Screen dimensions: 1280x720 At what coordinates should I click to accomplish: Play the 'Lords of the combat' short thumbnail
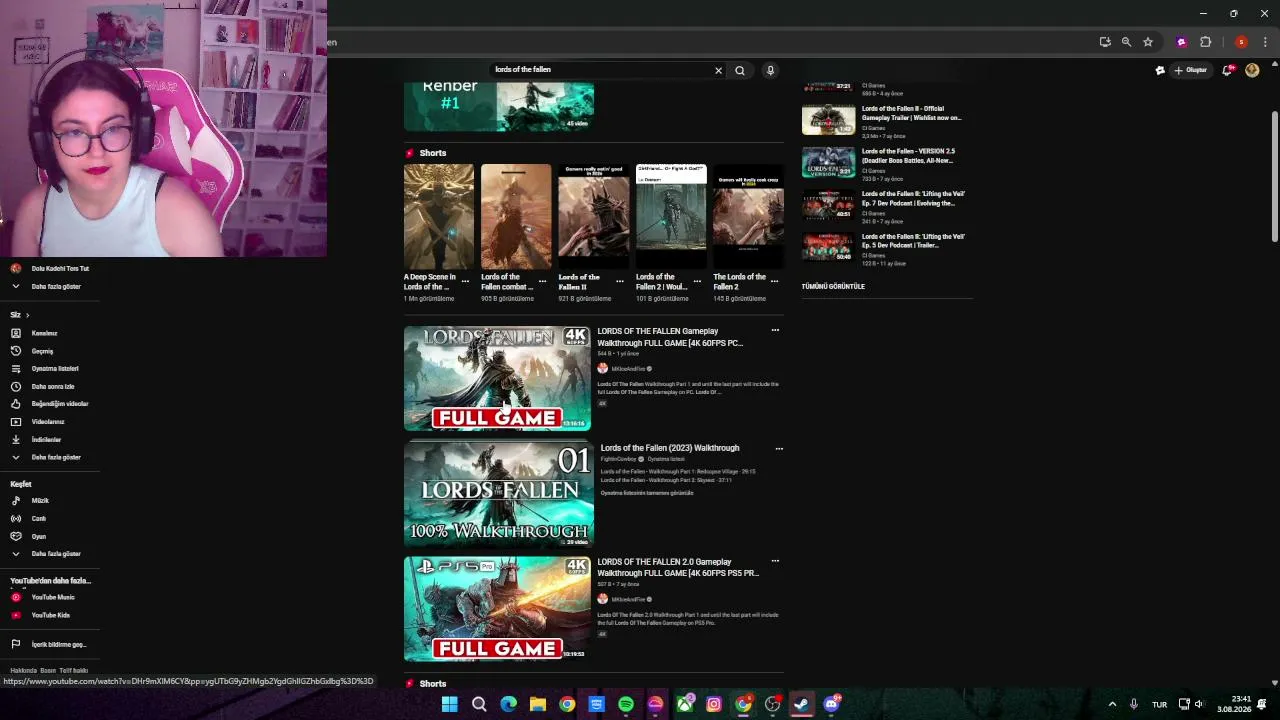[516, 217]
